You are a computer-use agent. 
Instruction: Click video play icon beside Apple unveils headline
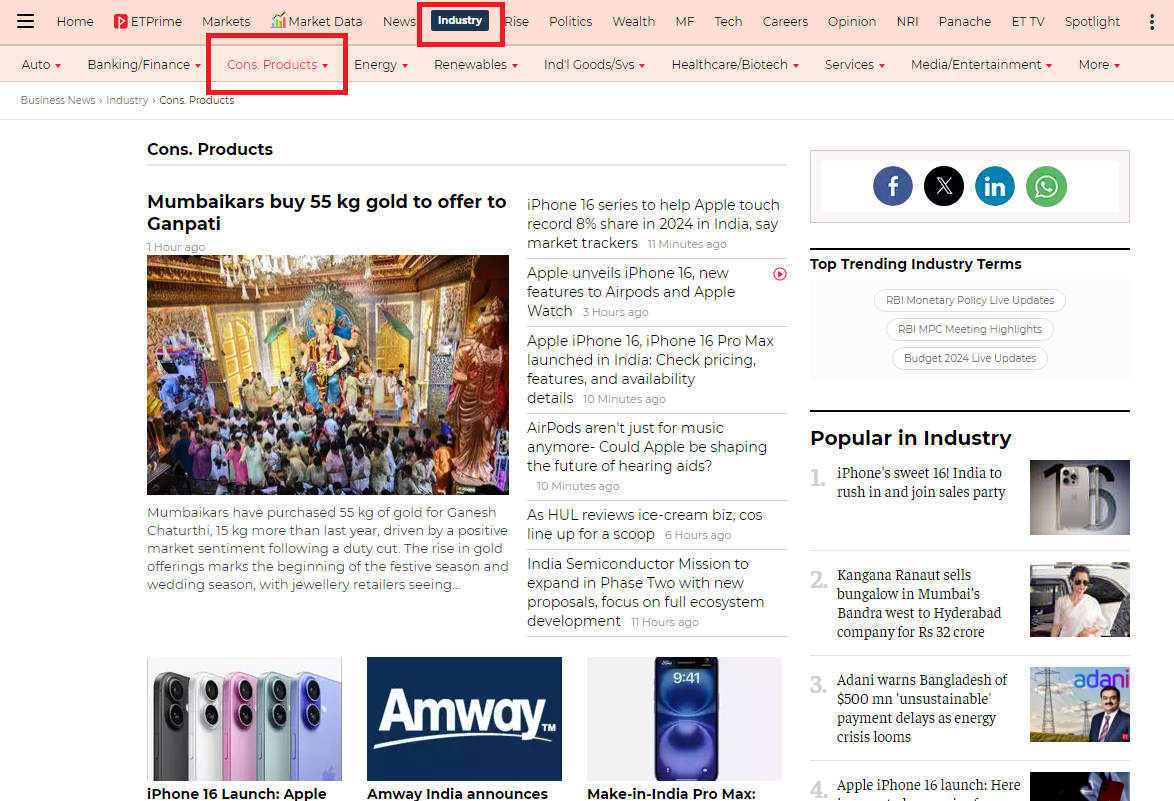click(780, 274)
